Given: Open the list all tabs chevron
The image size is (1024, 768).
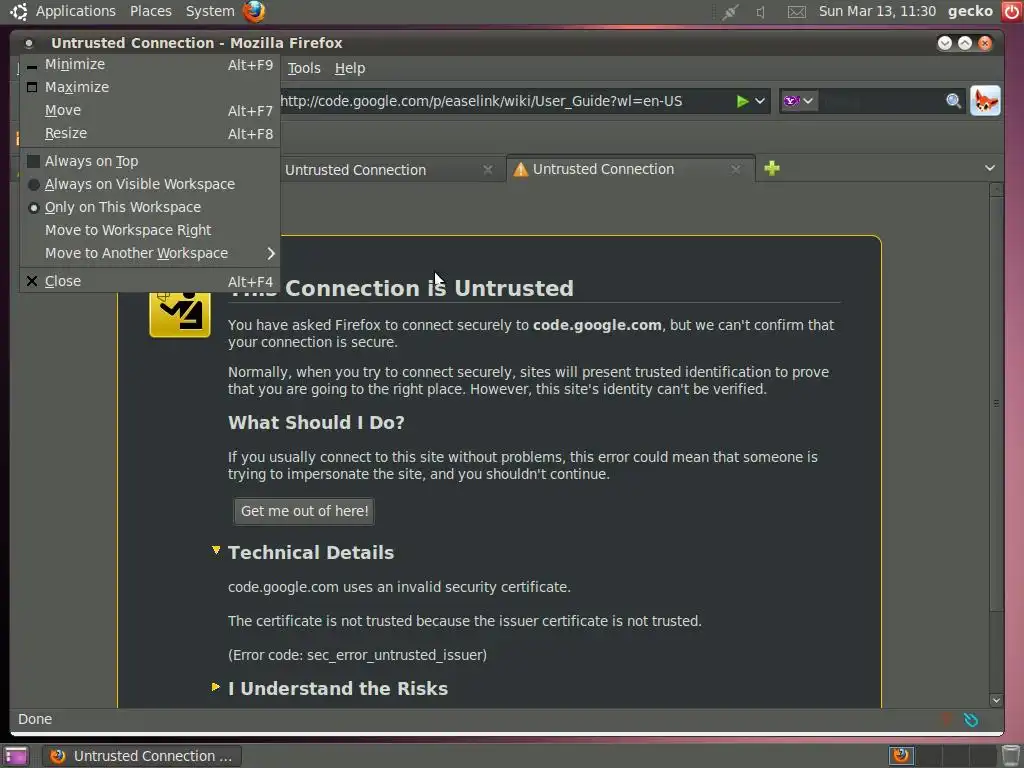Looking at the screenshot, I should point(990,168).
